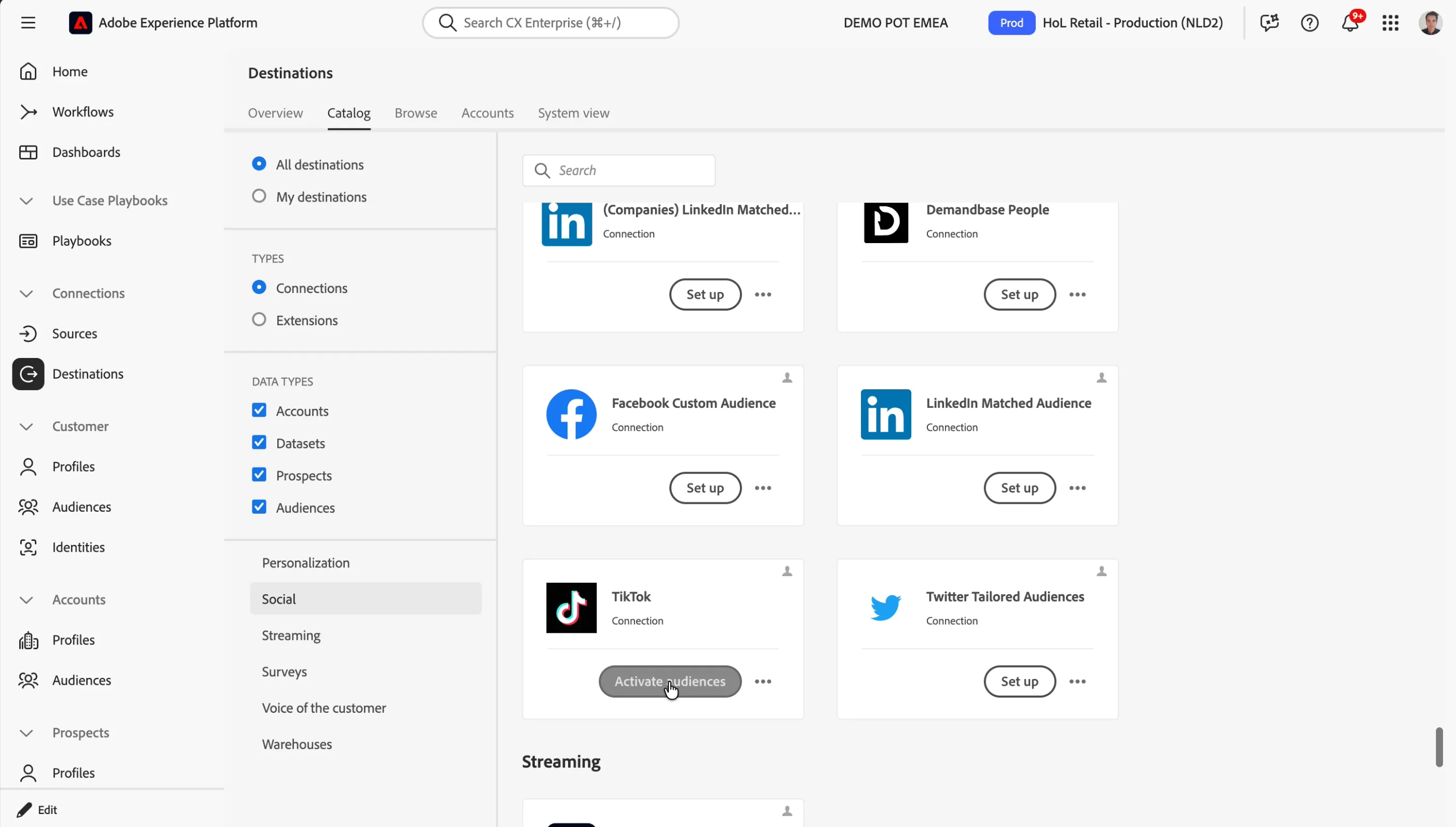Screen dimensions: 1456x827
Task: Open Sources in the sidebar
Action: 74,334
